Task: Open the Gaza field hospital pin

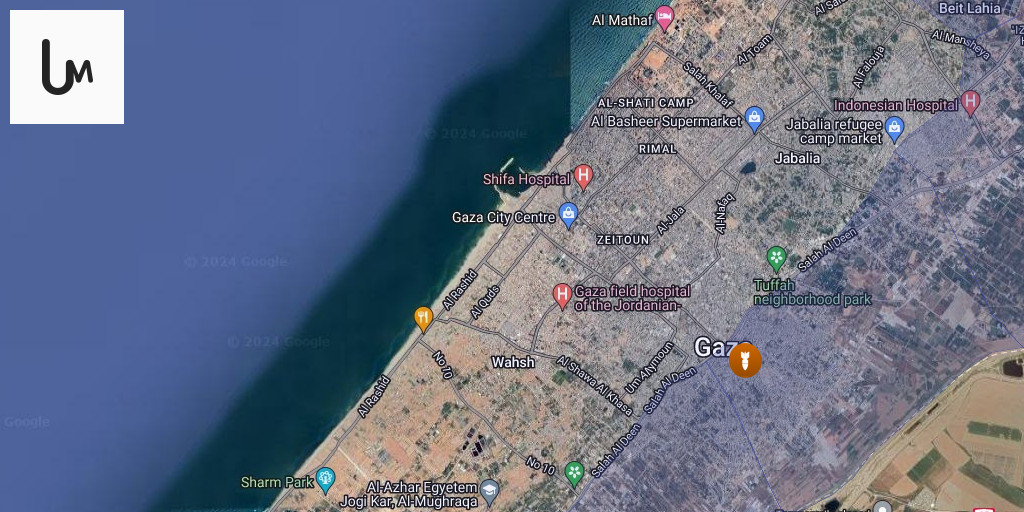Action: pos(562,296)
